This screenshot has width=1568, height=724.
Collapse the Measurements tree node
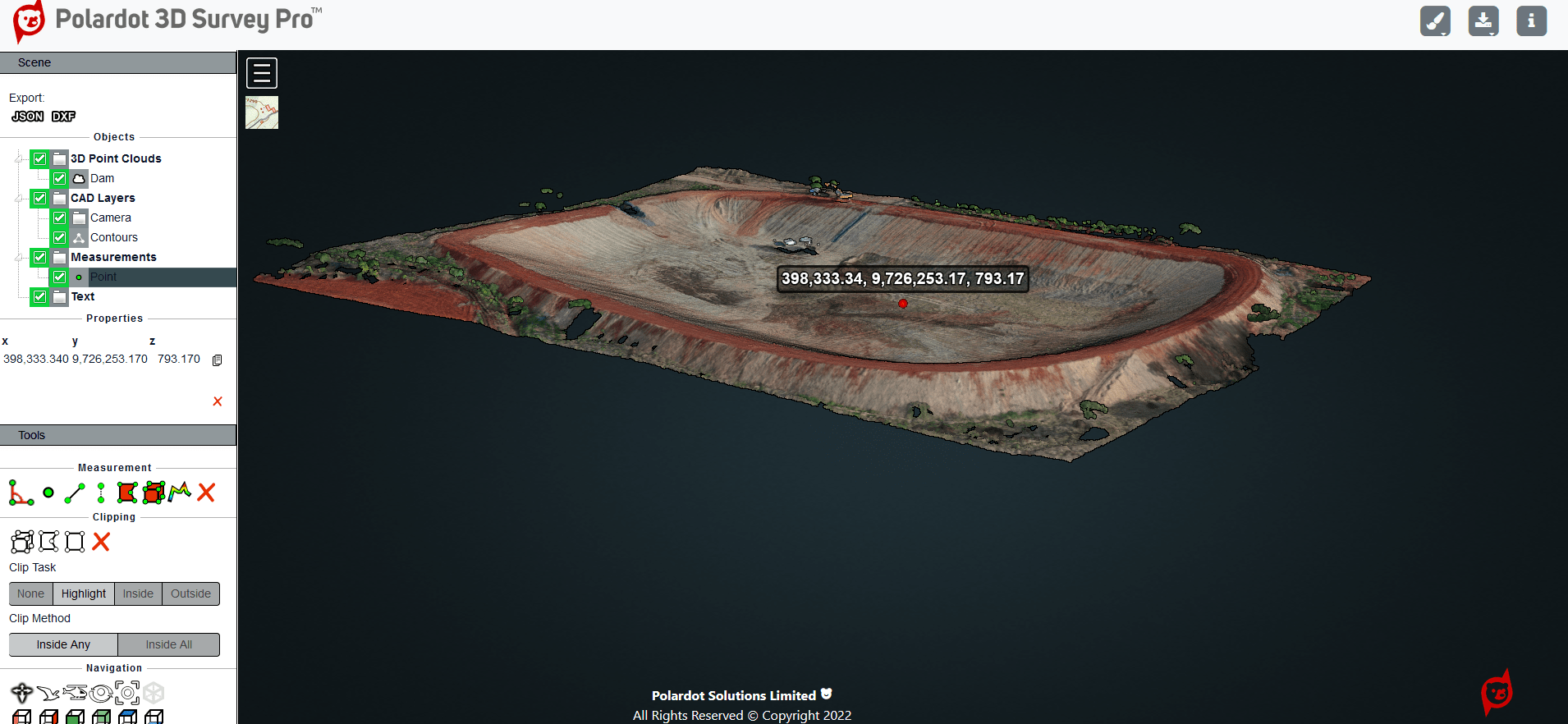[x=19, y=257]
